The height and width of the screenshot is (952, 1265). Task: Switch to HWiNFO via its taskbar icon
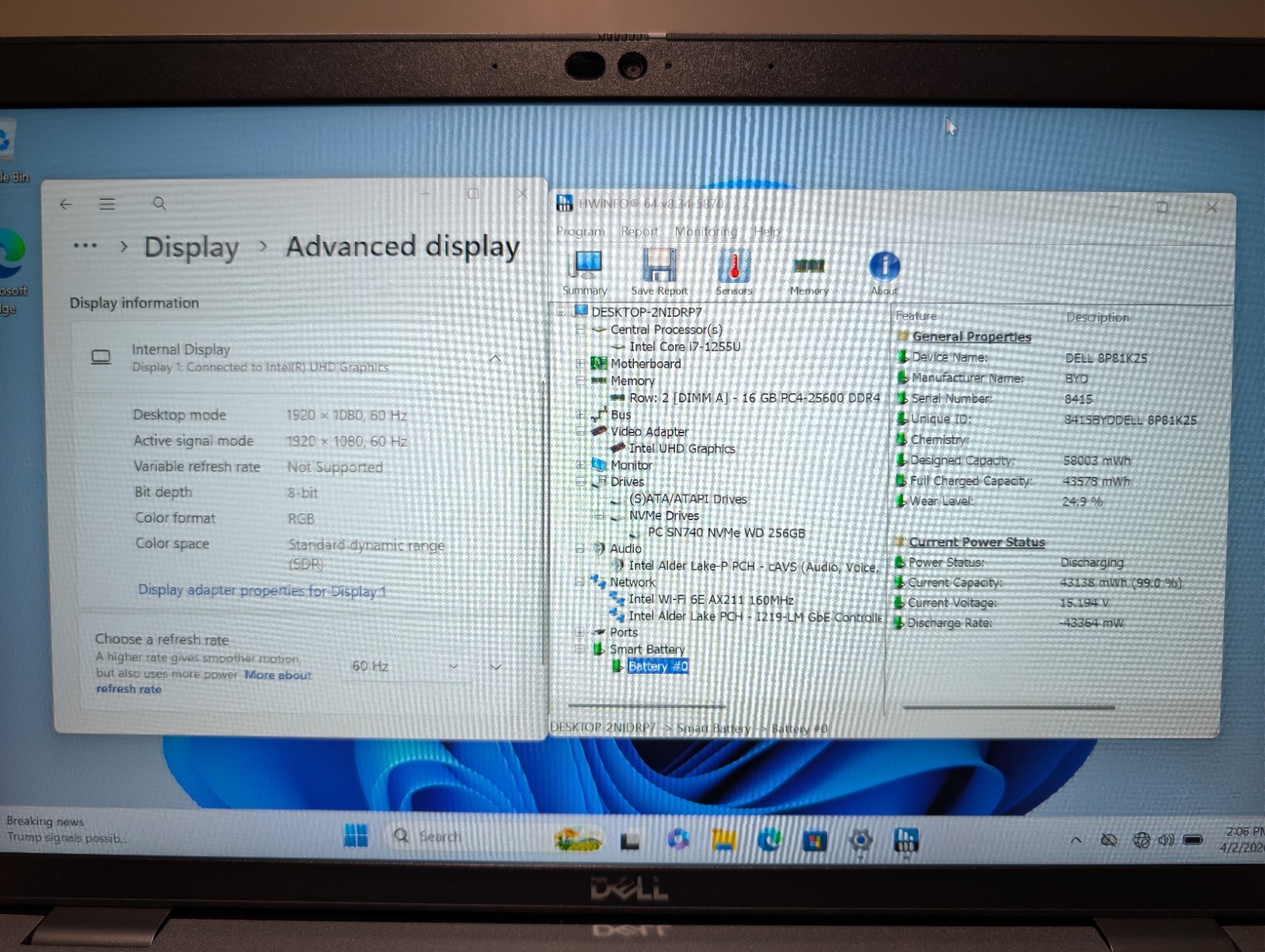click(x=905, y=841)
